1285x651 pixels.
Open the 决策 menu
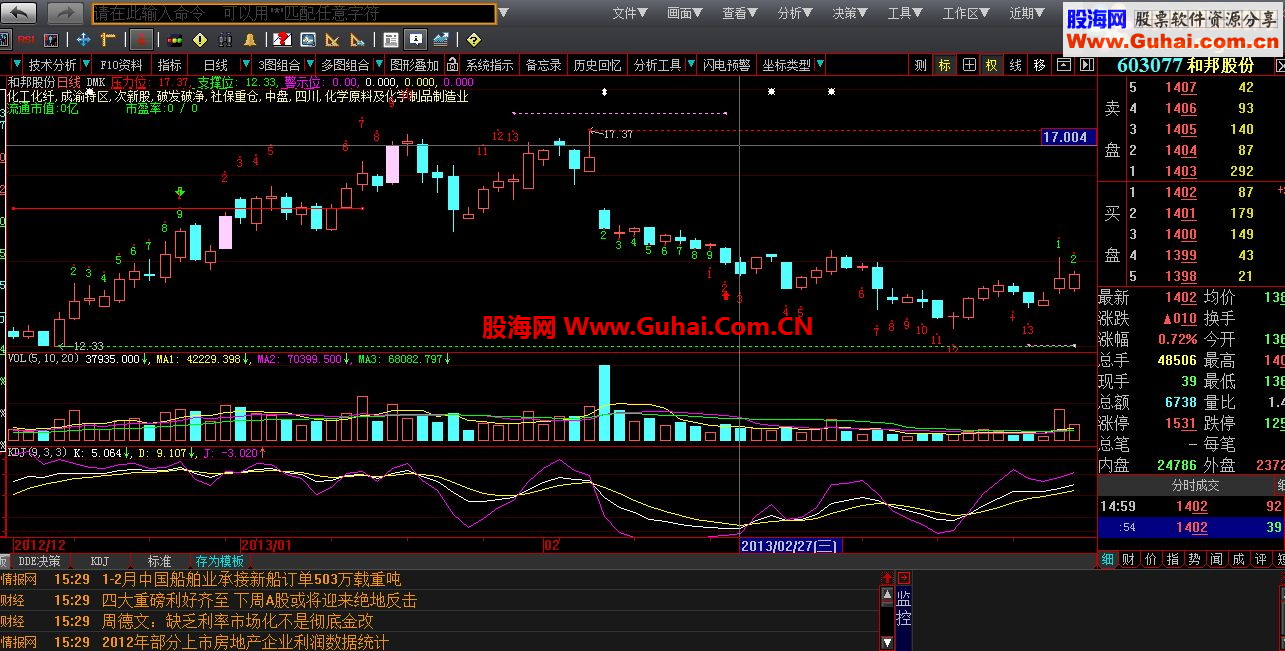[x=850, y=13]
